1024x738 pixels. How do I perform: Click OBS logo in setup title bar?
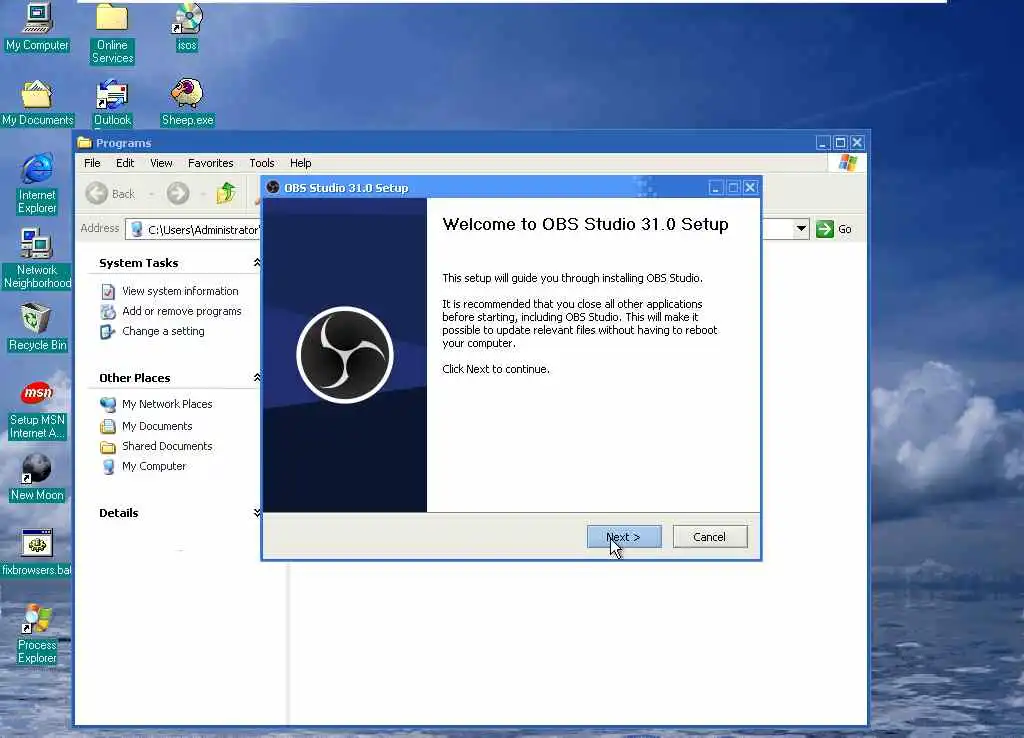[x=273, y=187]
